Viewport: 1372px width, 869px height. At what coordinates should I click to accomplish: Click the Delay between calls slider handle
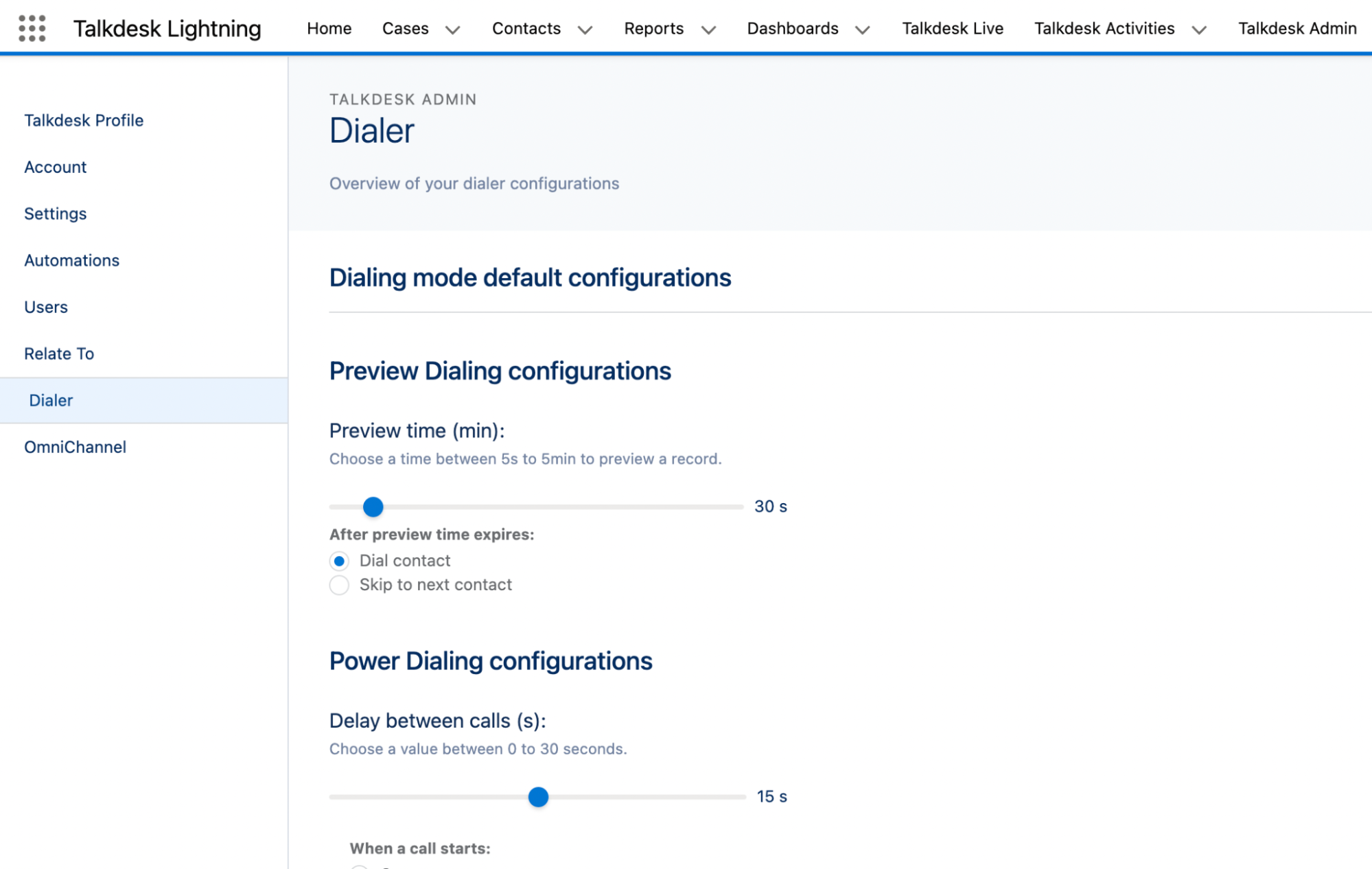(x=539, y=797)
